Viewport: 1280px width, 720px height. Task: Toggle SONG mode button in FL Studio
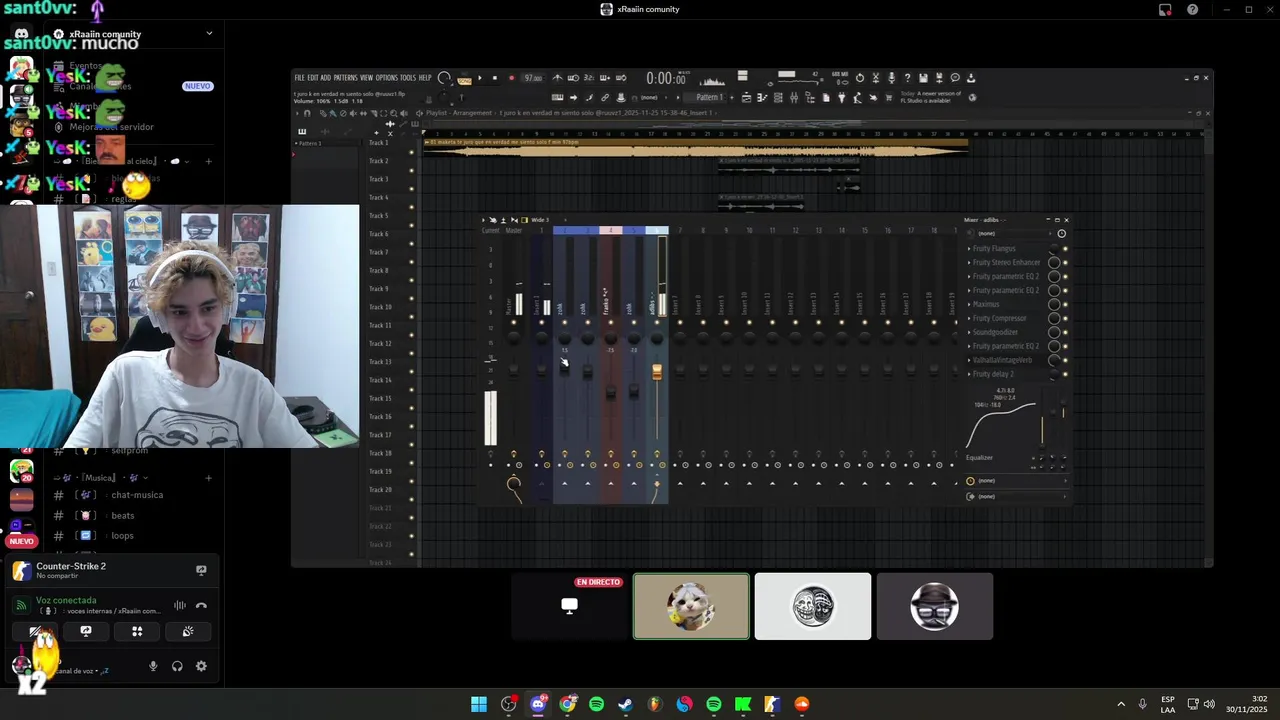464,79
